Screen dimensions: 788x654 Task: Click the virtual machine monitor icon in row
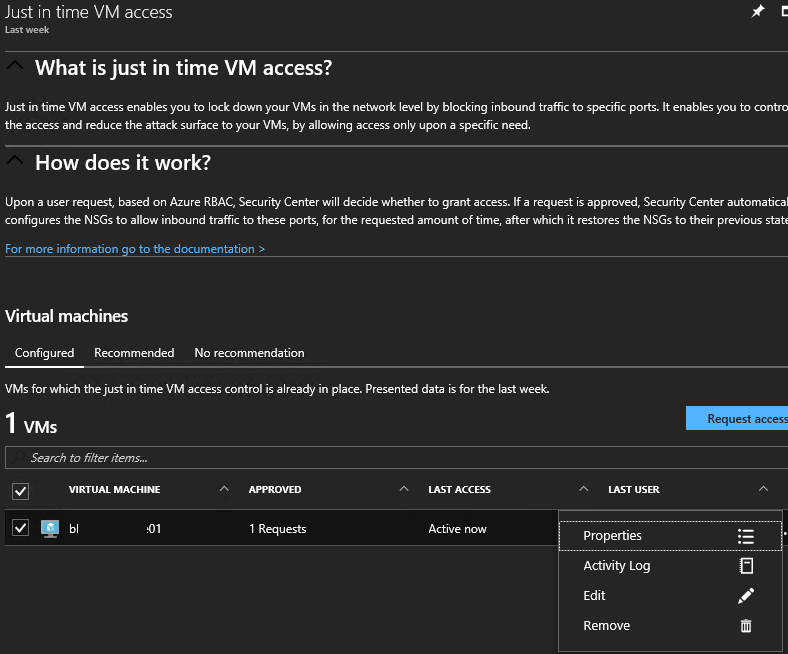(50, 529)
